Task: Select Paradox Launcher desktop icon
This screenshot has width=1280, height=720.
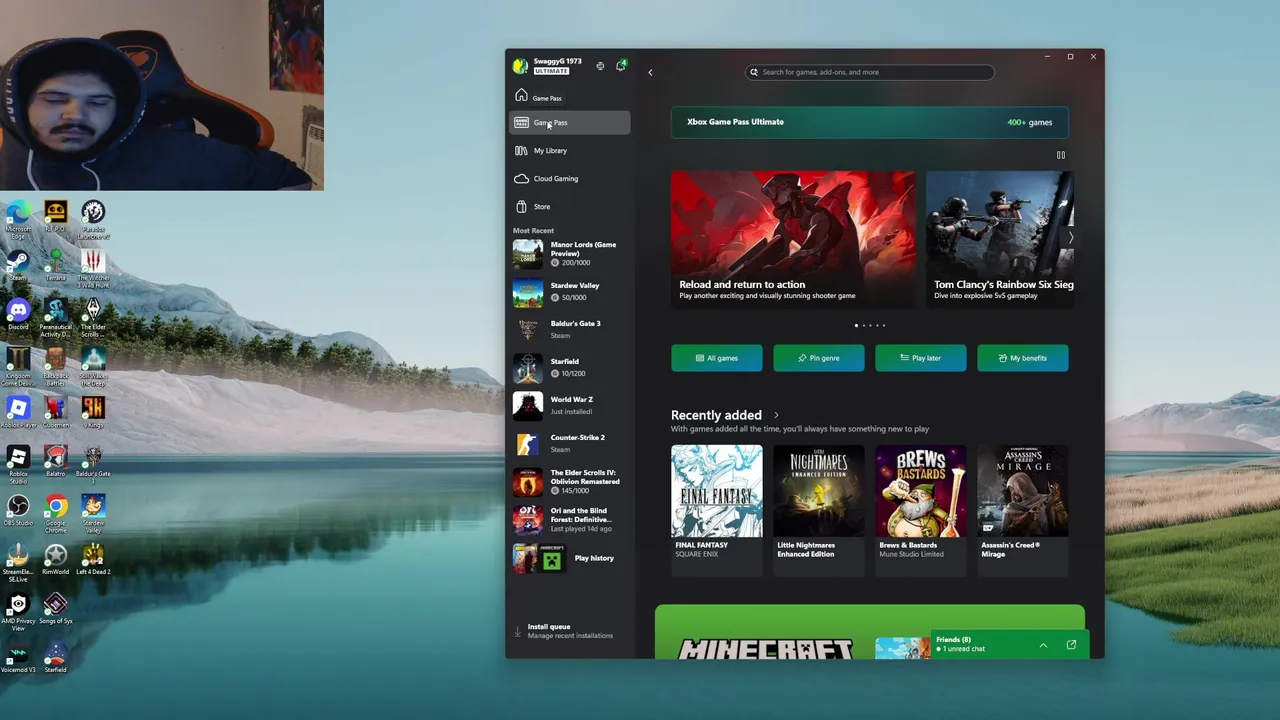Action: coord(93,219)
